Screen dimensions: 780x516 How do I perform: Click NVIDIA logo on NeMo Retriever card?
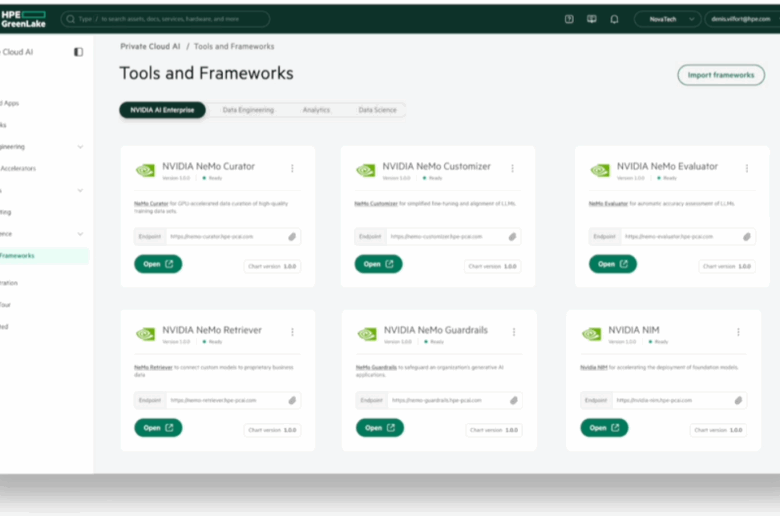(x=145, y=334)
